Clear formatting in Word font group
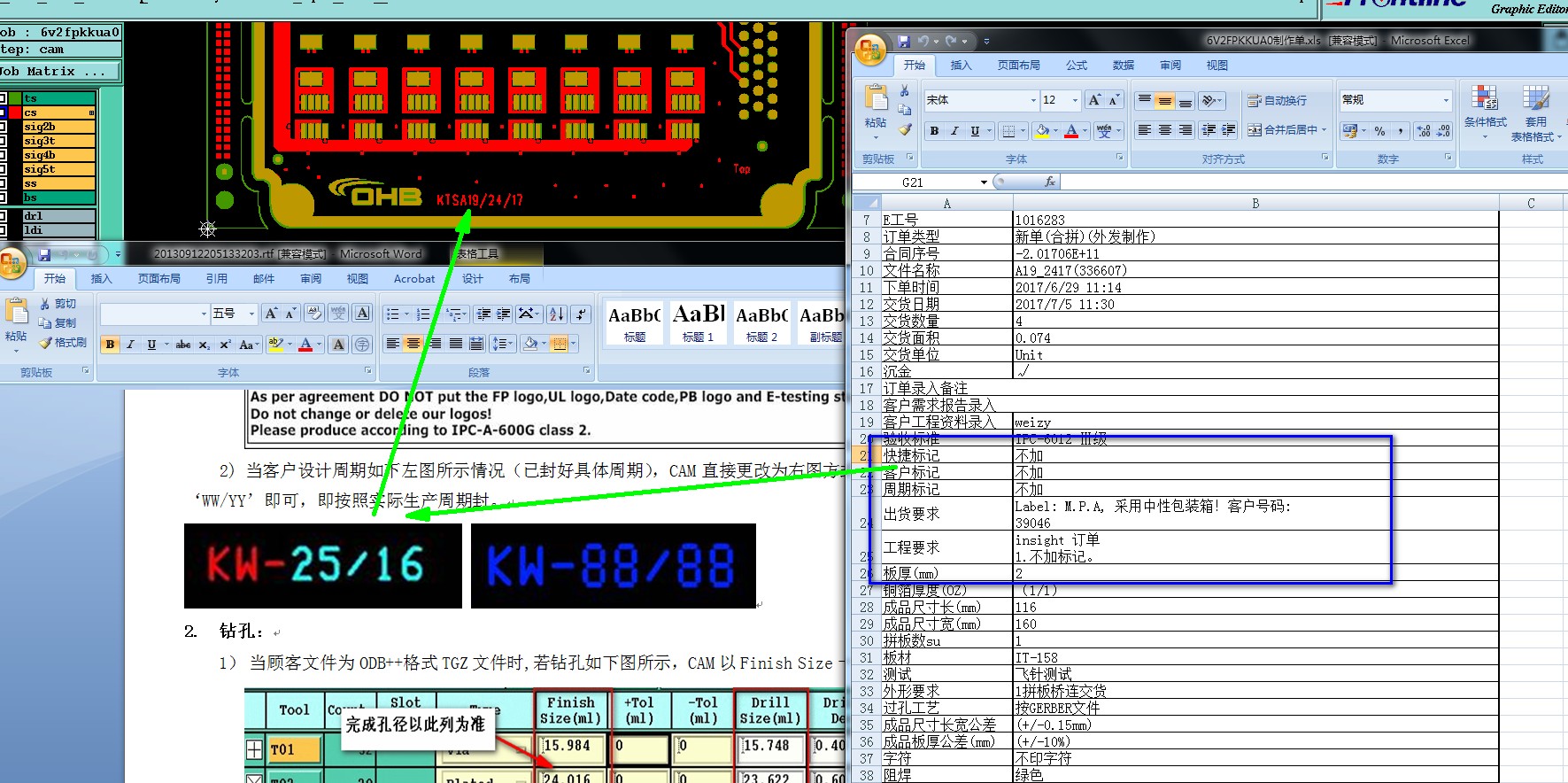The image size is (1568, 783). (314, 314)
